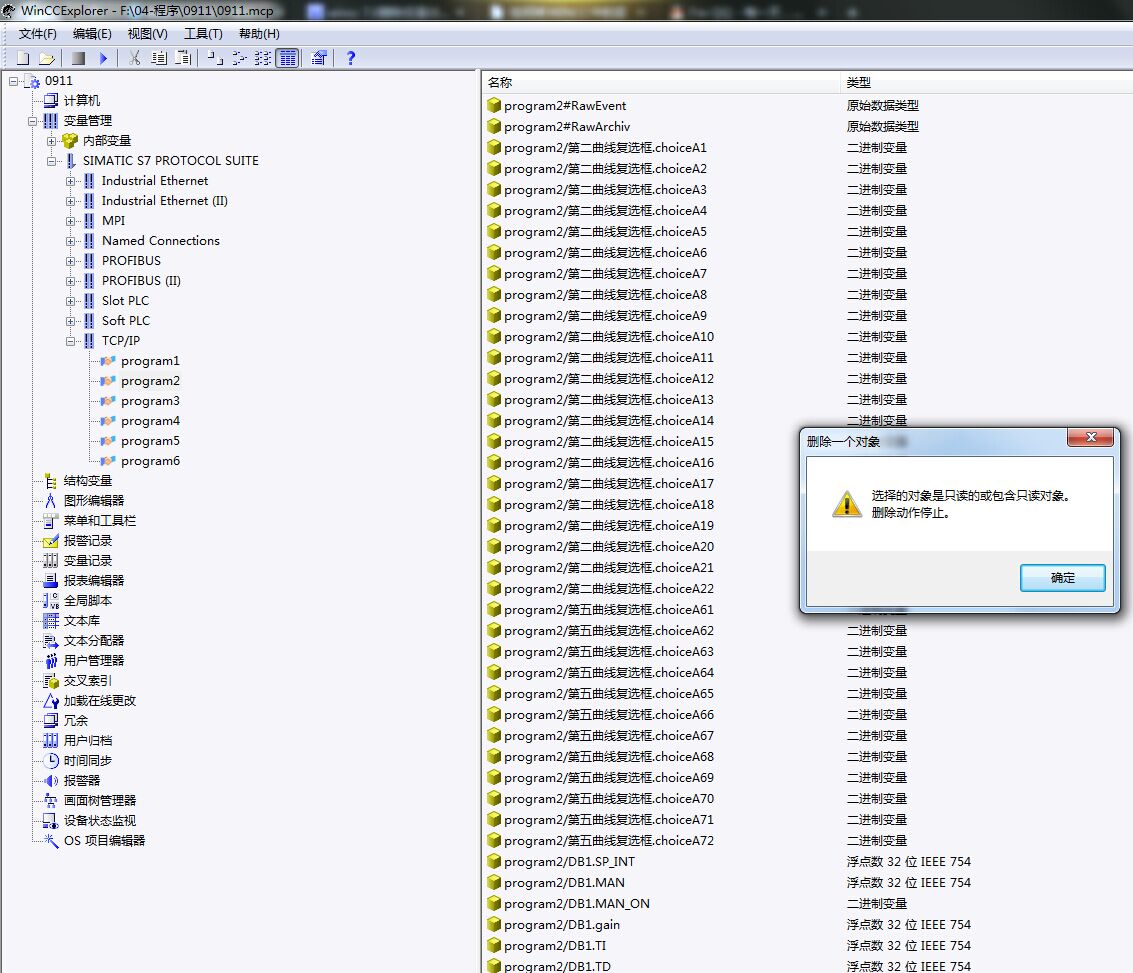The image size is (1133, 973).
Task: Select tag program2/DB1.MAN_ON
Action: pos(577,904)
